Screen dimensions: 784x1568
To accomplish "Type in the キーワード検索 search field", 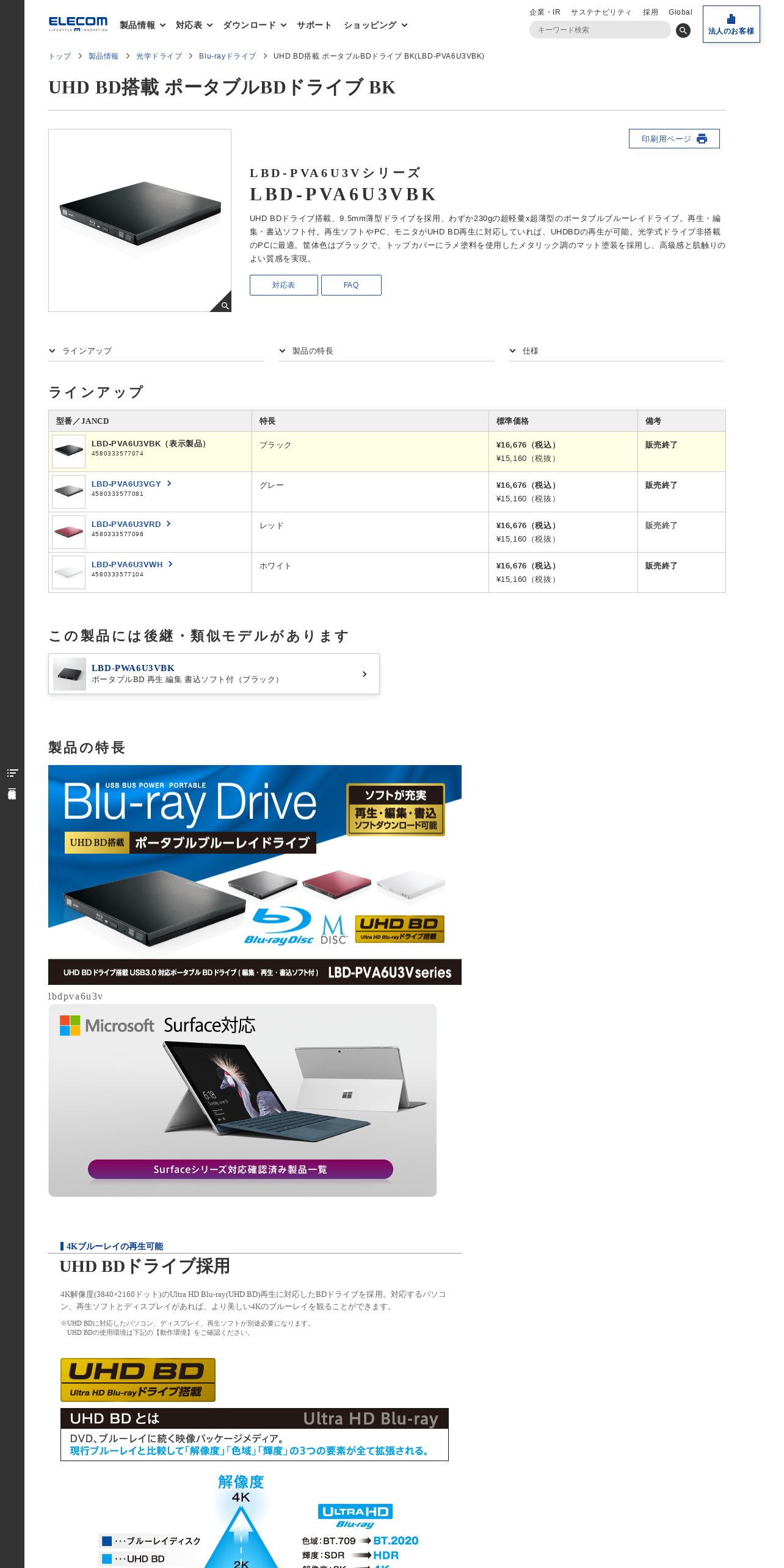I will pyautogui.click(x=600, y=30).
